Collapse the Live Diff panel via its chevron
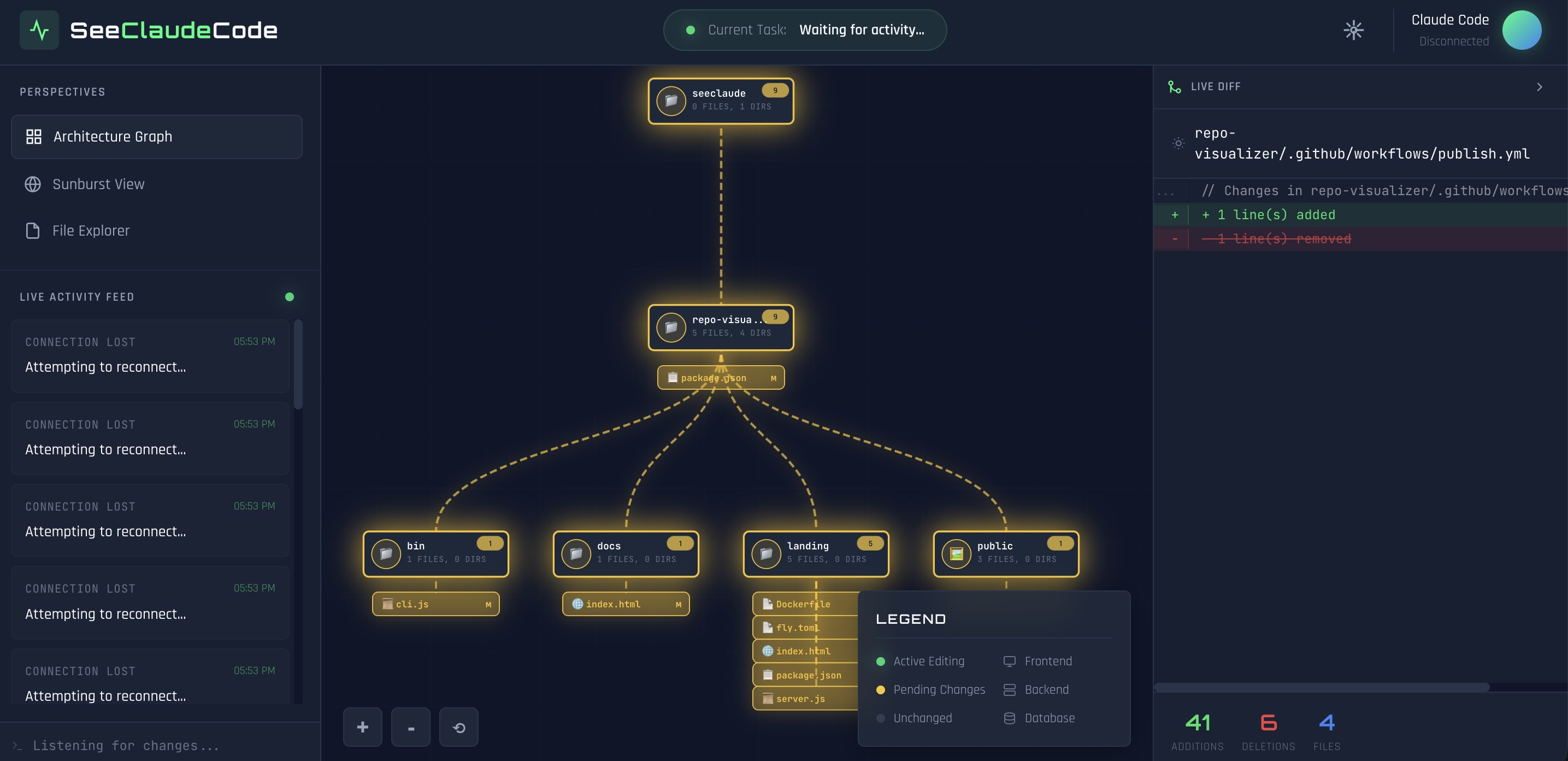Screen dimensions: 1568x761 point(1540,86)
